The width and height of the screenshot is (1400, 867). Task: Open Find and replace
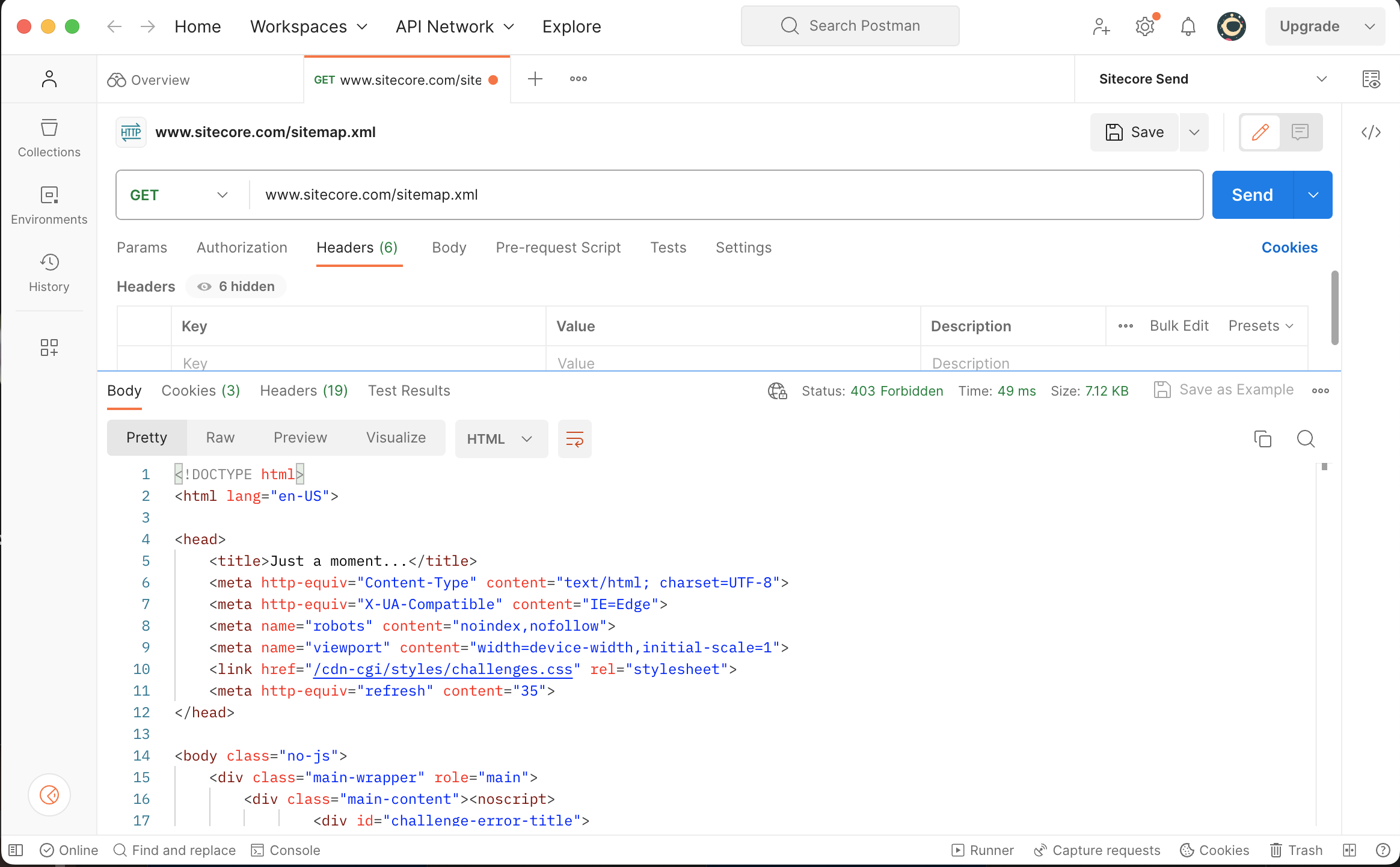tap(175, 850)
